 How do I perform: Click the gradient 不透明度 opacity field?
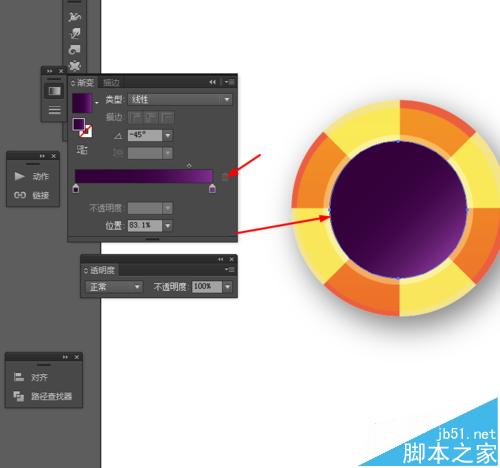click(145, 208)
